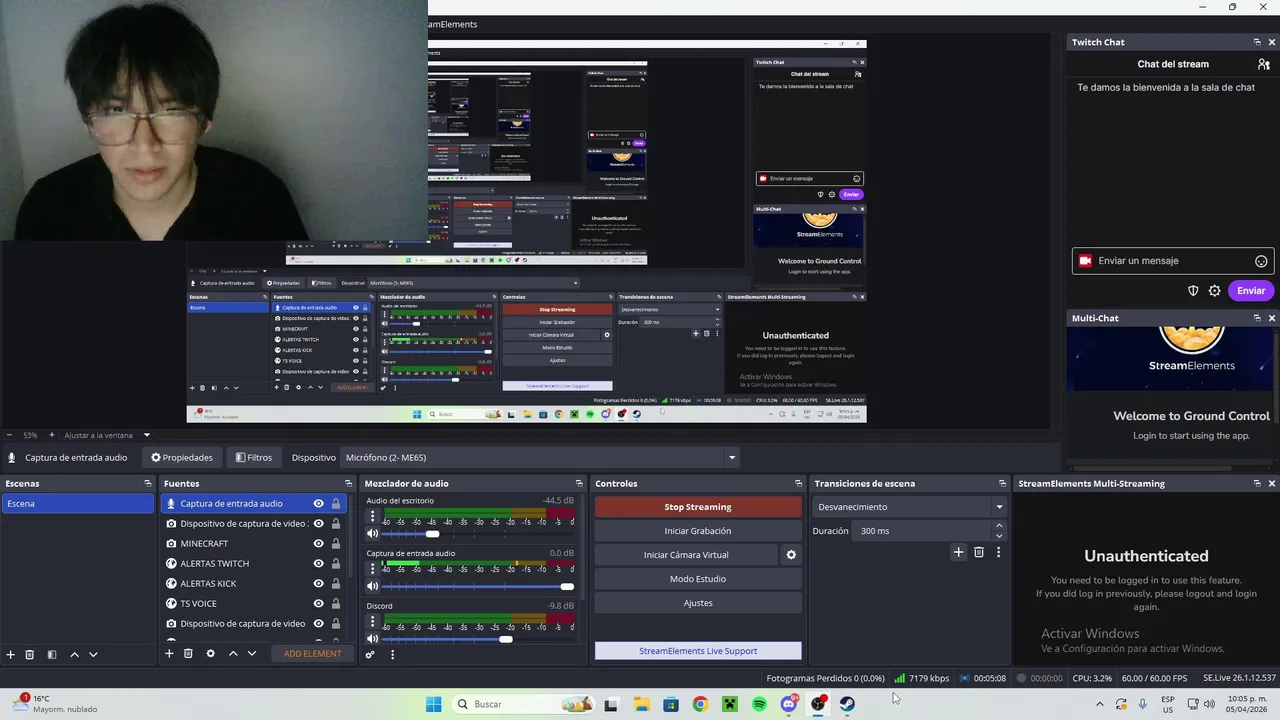Toggle lock on ALERTAS TWITCH source
This screenshot has height=720, width=1280.
coord(336,564)
